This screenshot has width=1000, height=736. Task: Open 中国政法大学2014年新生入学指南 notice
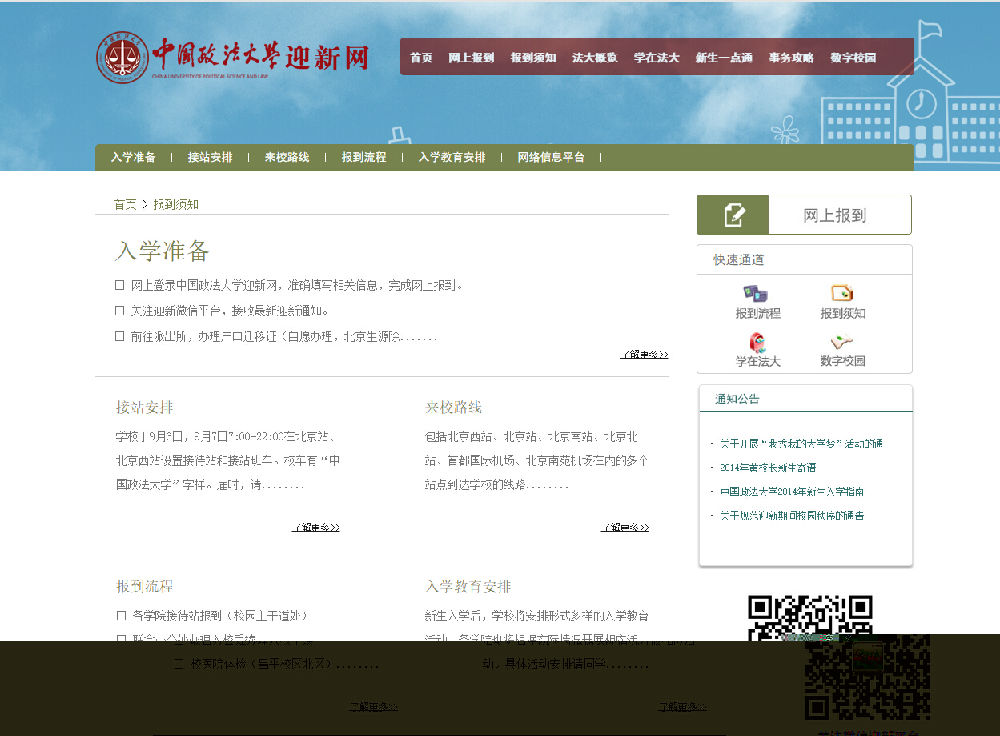tap(791, 492)
